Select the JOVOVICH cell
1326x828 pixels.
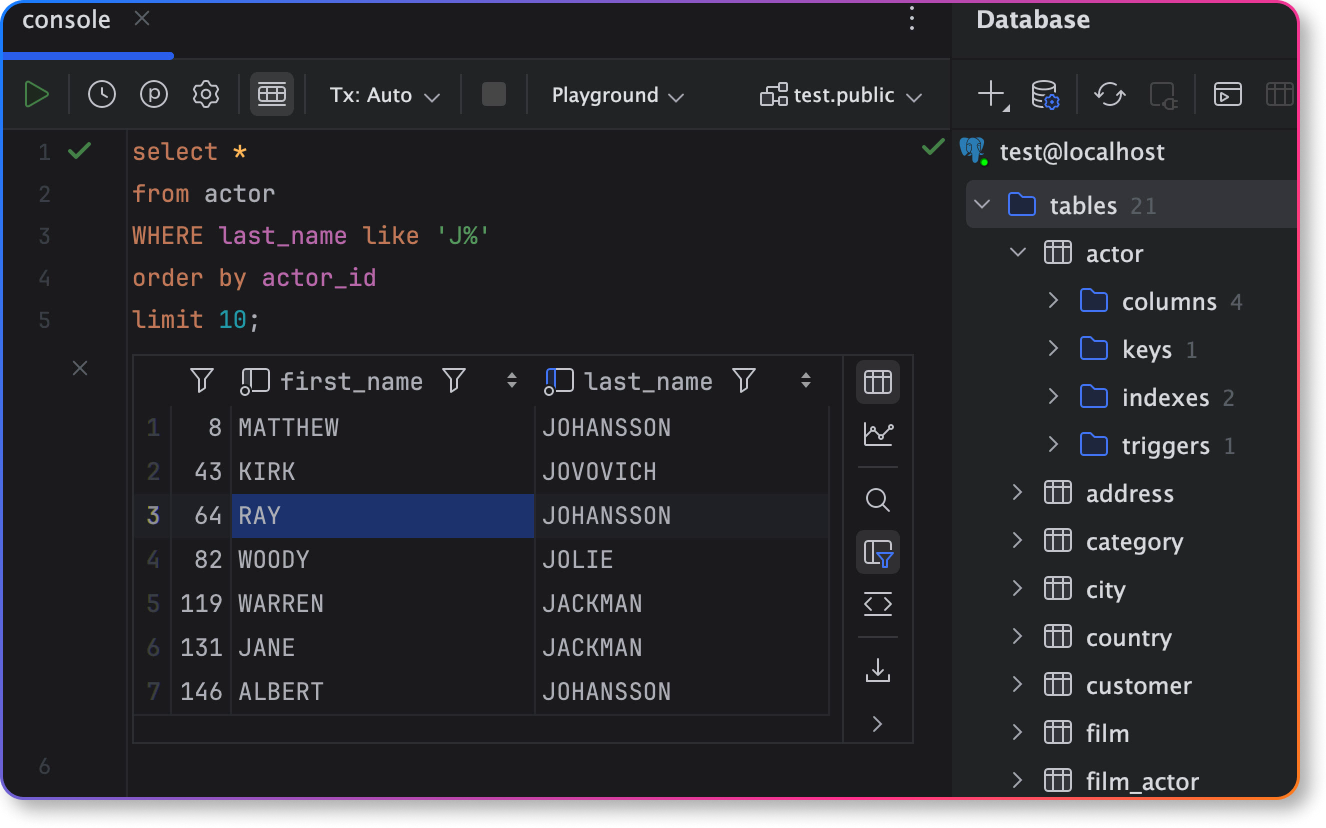(x=682, y=472)
